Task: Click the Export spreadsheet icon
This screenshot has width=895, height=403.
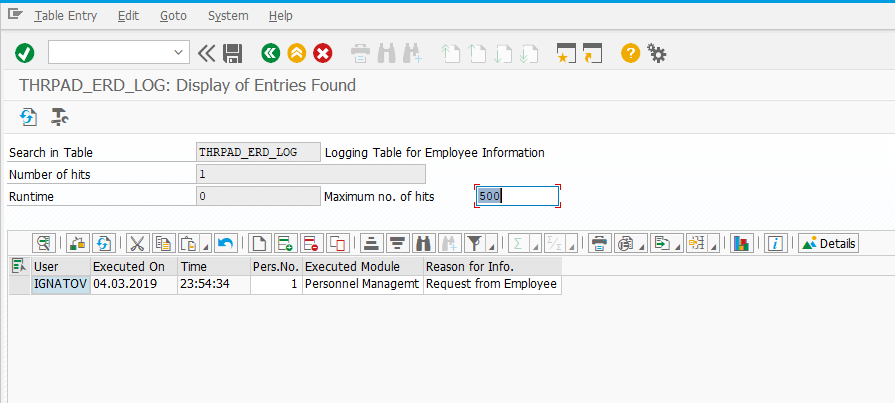Action: [x=660, y=244]
